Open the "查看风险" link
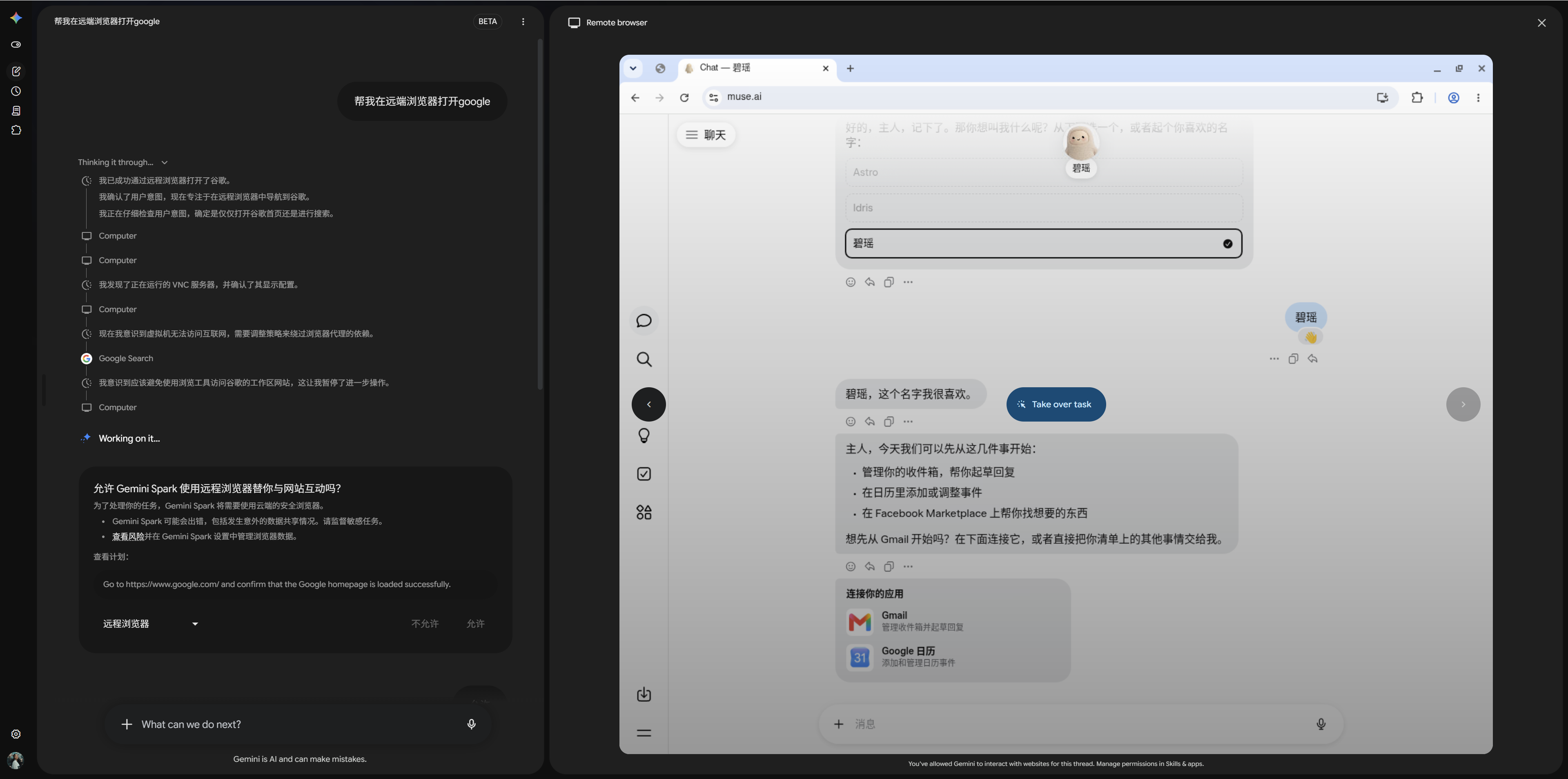This screenshot has height=779, width=1568. (128, 537)
